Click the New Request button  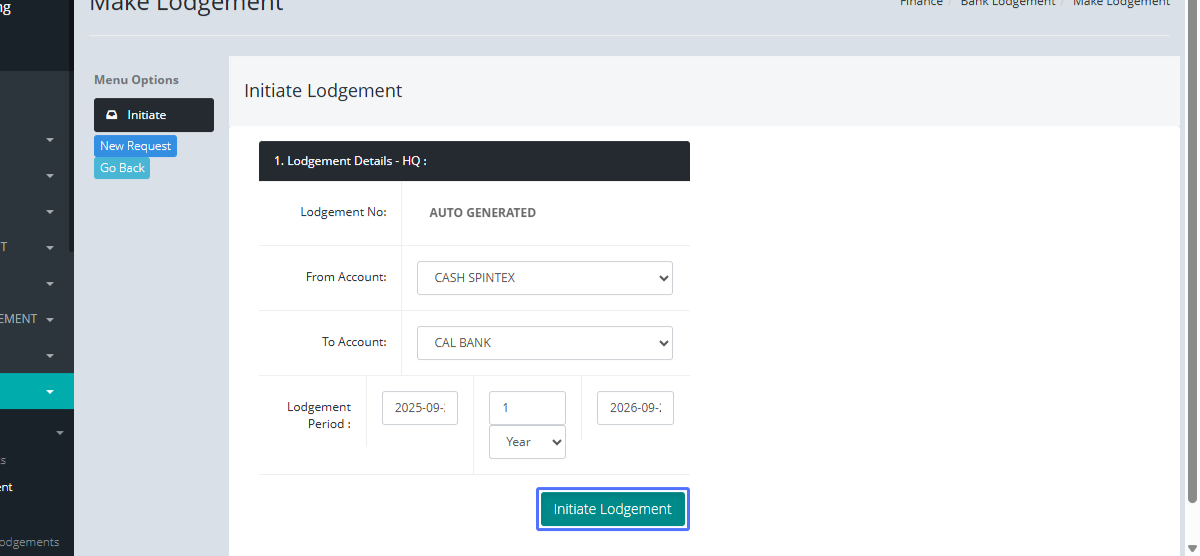(x=135, y=146)
